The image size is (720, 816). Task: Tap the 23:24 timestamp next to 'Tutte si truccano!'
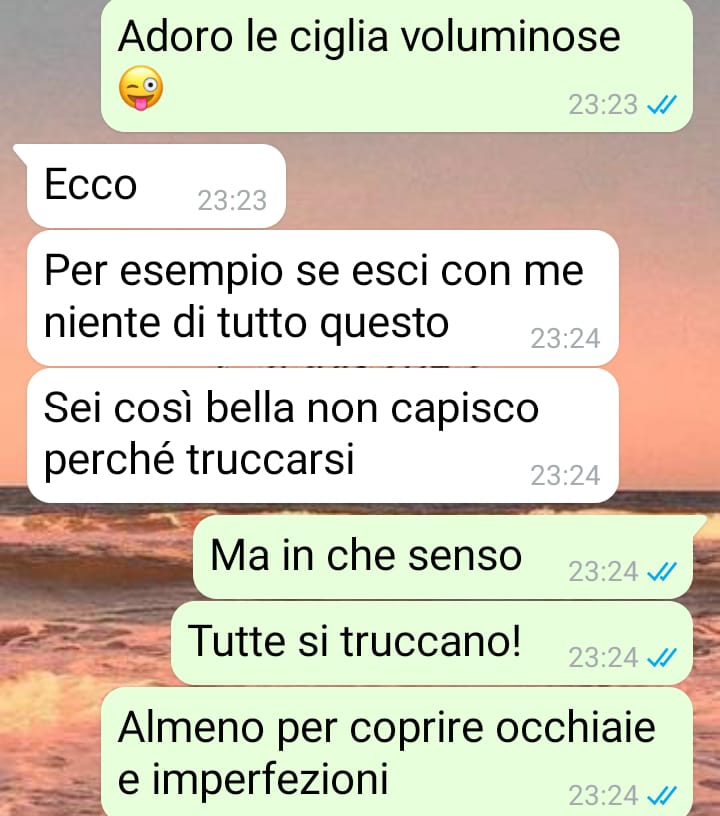pos(603,657)
